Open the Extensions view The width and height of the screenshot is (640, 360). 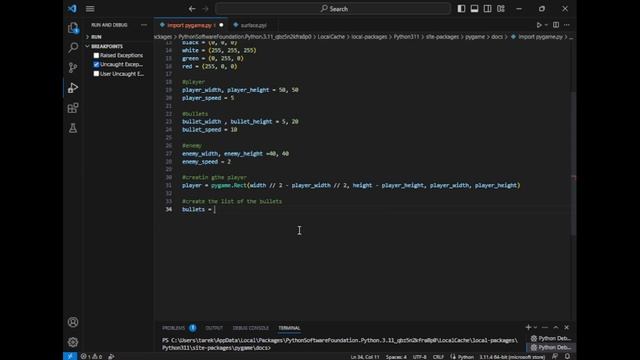click(x=73, y=108)
